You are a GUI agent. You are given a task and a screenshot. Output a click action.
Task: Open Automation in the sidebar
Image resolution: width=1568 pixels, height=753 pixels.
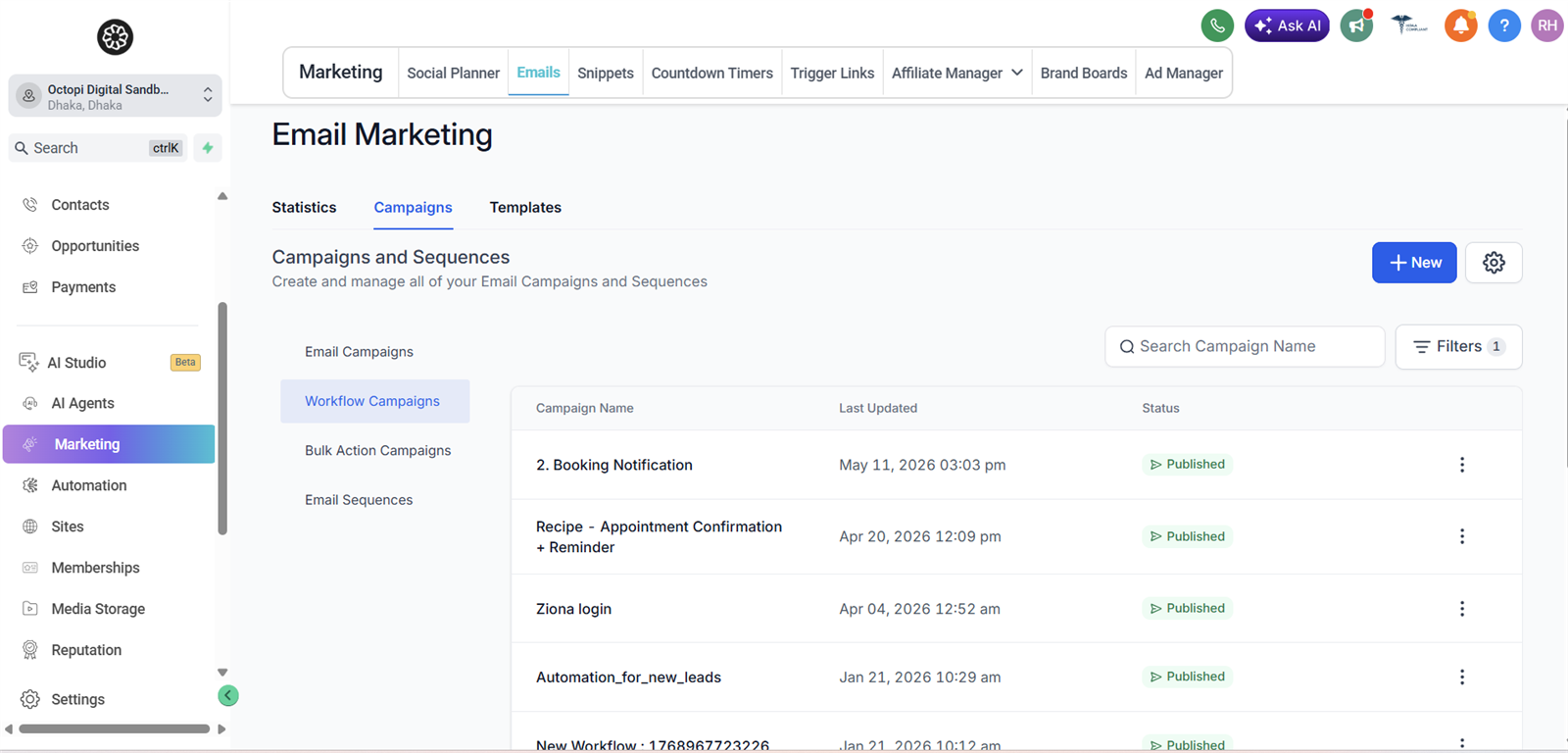pyautogui.click(x=88, y=485)
